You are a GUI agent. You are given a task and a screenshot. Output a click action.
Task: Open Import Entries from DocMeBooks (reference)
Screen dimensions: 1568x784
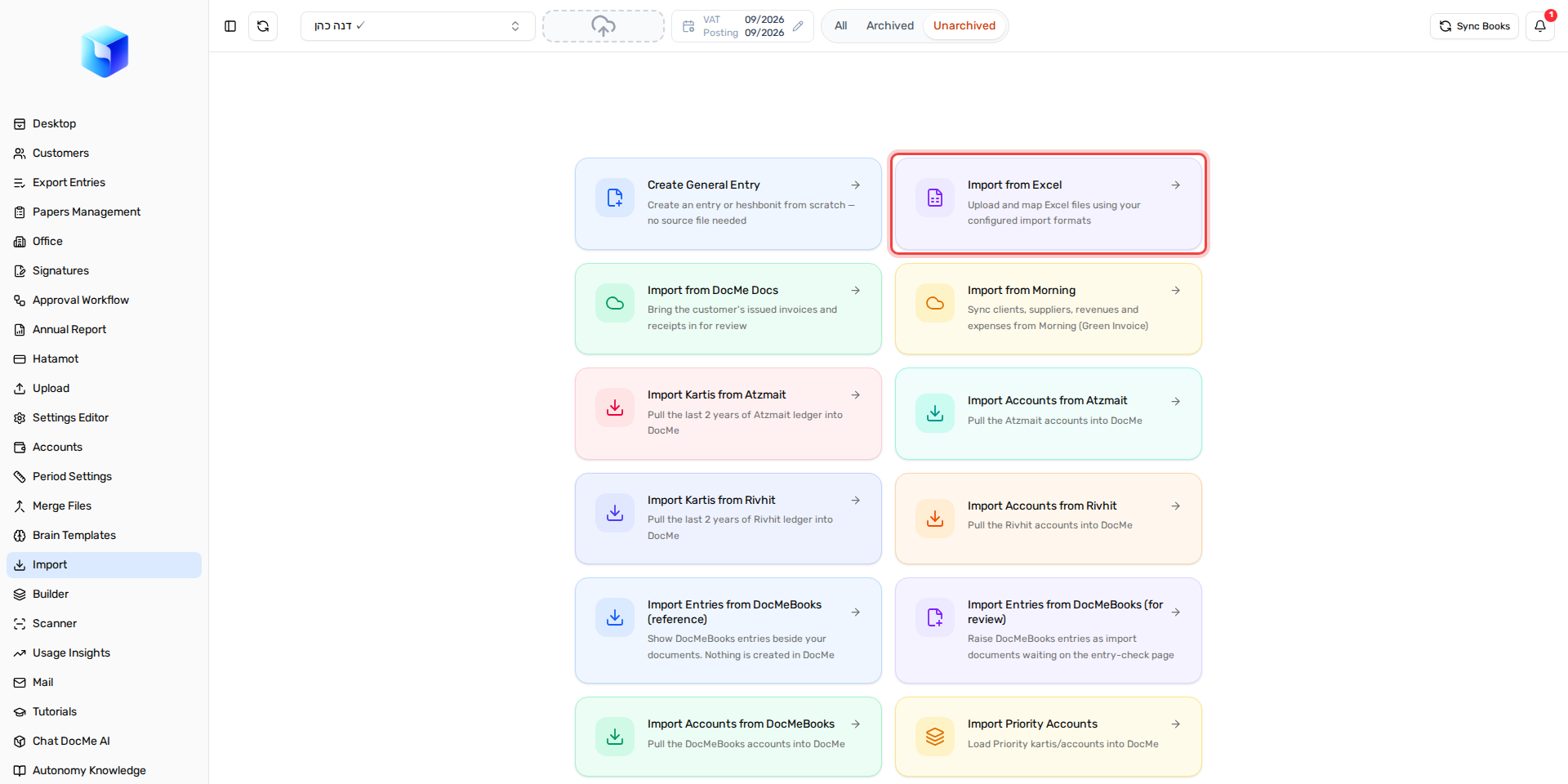tap(728, 630)
